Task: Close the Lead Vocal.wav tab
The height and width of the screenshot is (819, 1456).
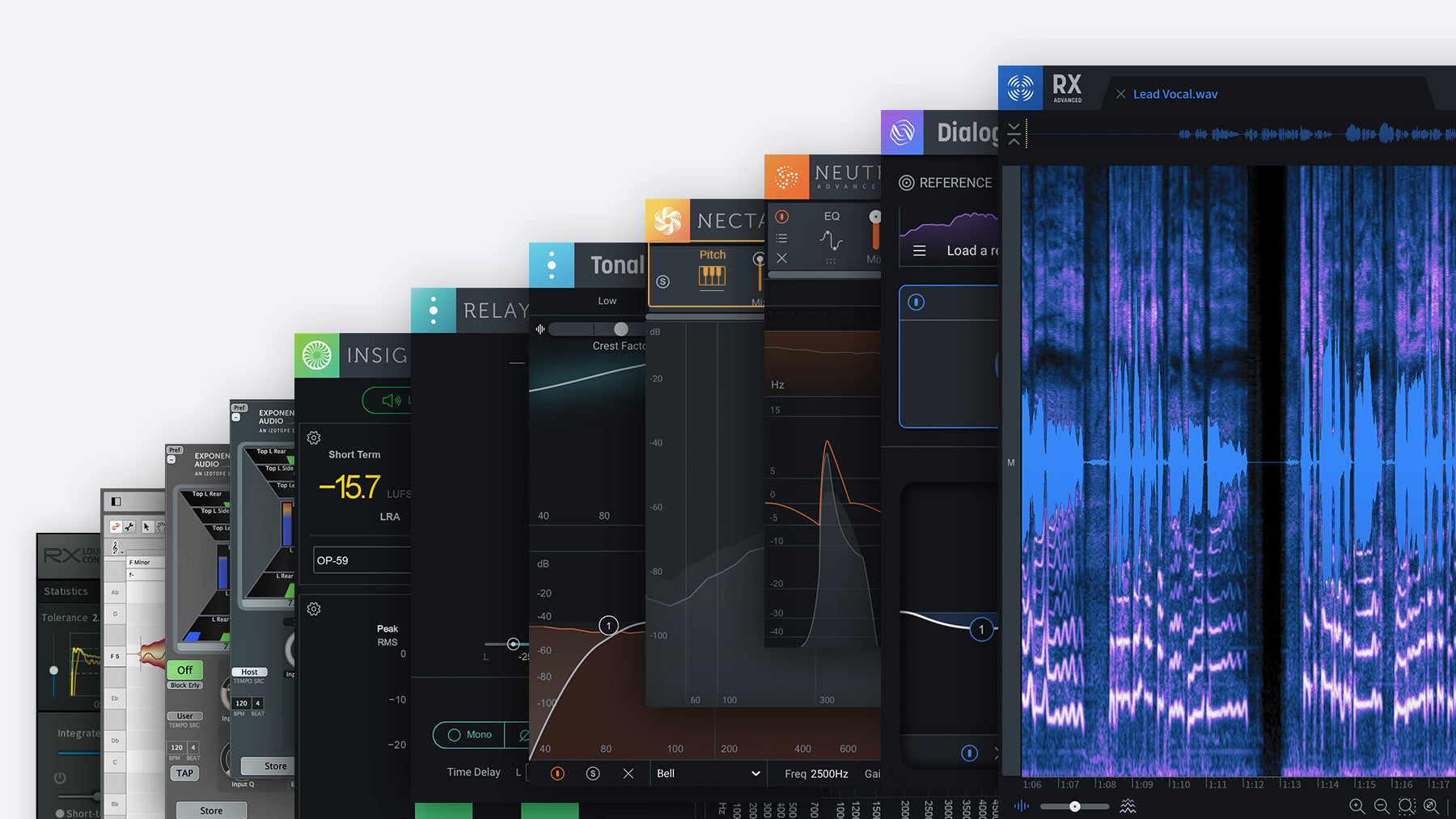Action: pyautogui.click(x=1120, y=95)
